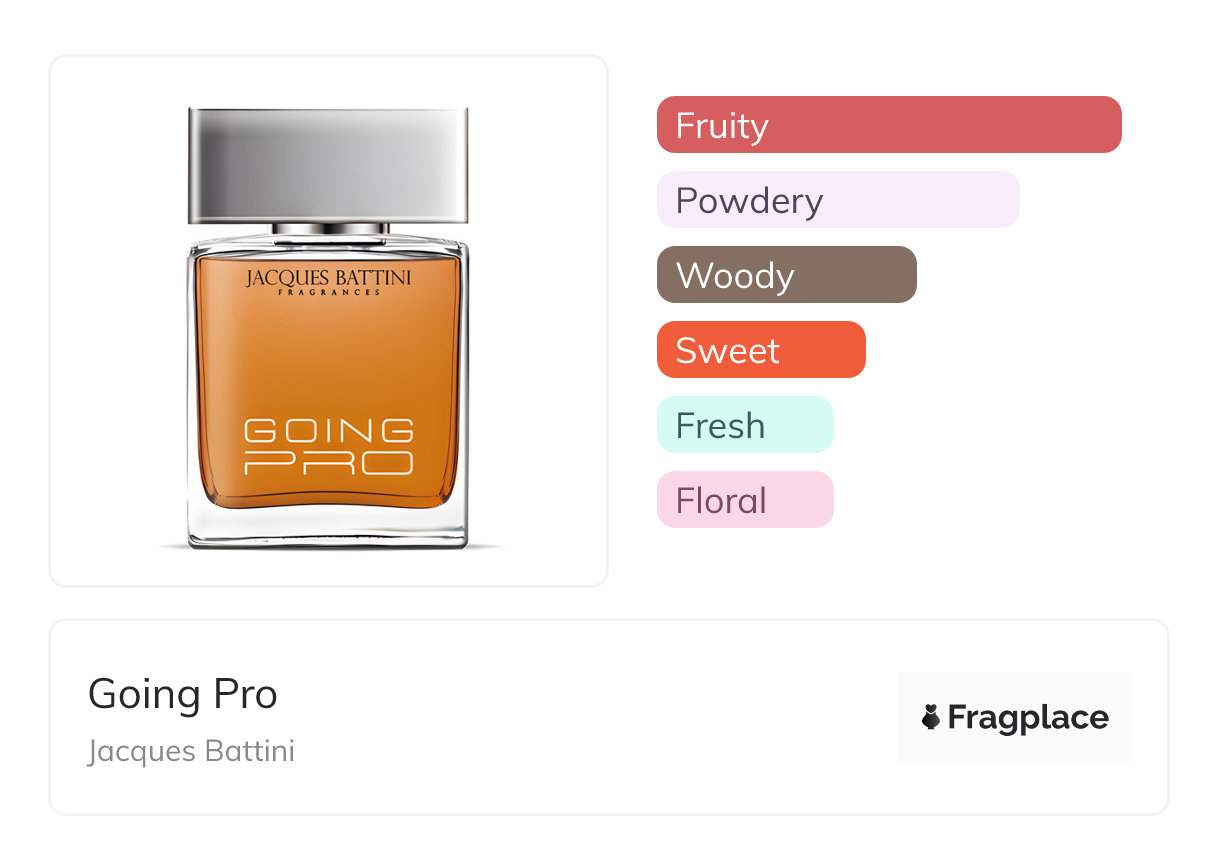This screenshot has height=864, width=1218.
Task: Select the Floral accord bar
Action: point(745,500)
